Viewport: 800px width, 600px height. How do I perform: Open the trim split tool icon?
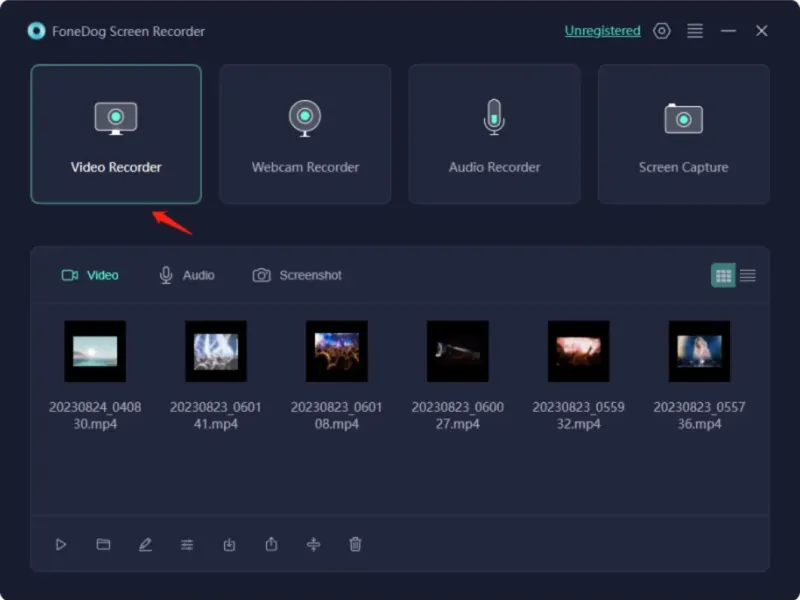point(313,544)
